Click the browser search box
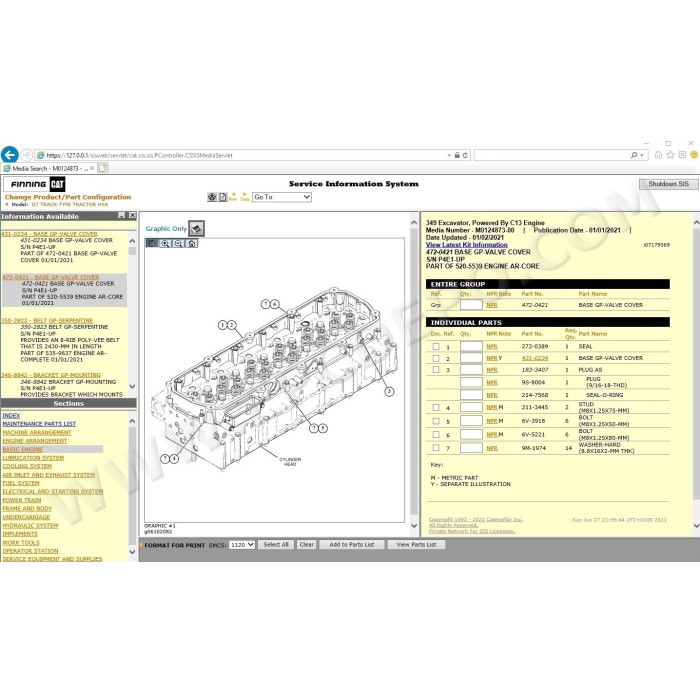The width and height of the screenshot is (700, 700). click(x=551, y=155)
